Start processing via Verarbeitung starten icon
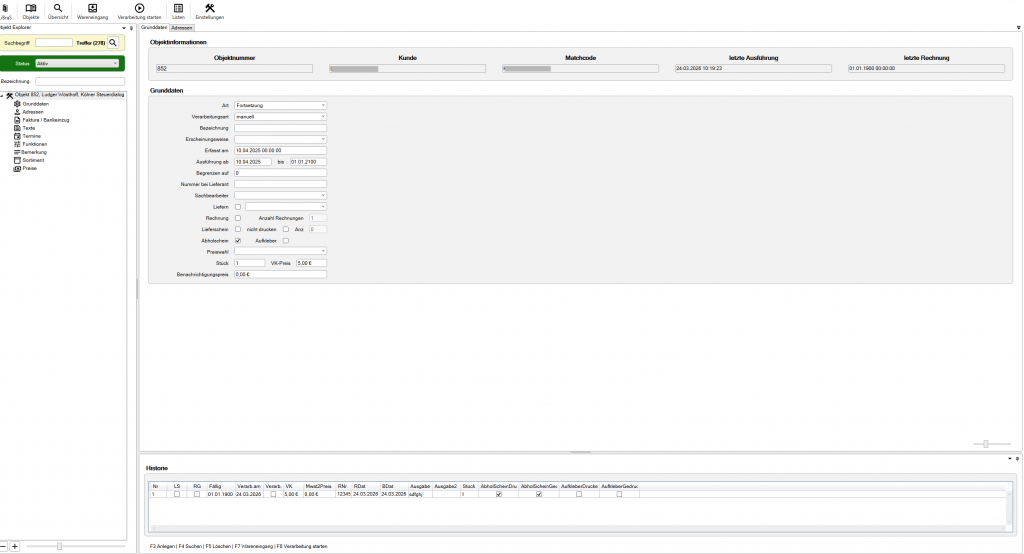This screenshot has height=554, width=1024. point(139,11)
